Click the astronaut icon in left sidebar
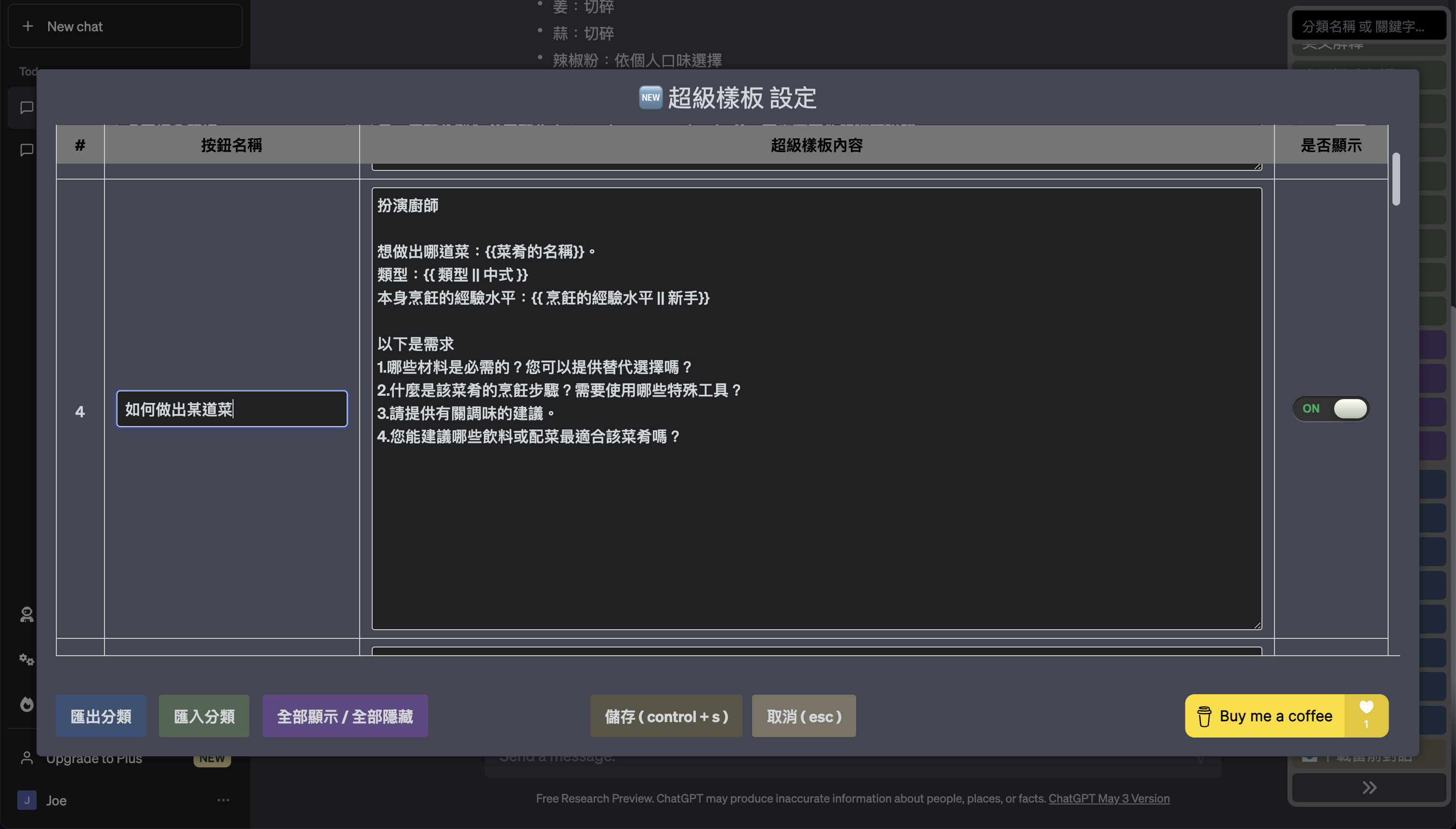The image size is (1456, 829). click(x=27, y=615)
